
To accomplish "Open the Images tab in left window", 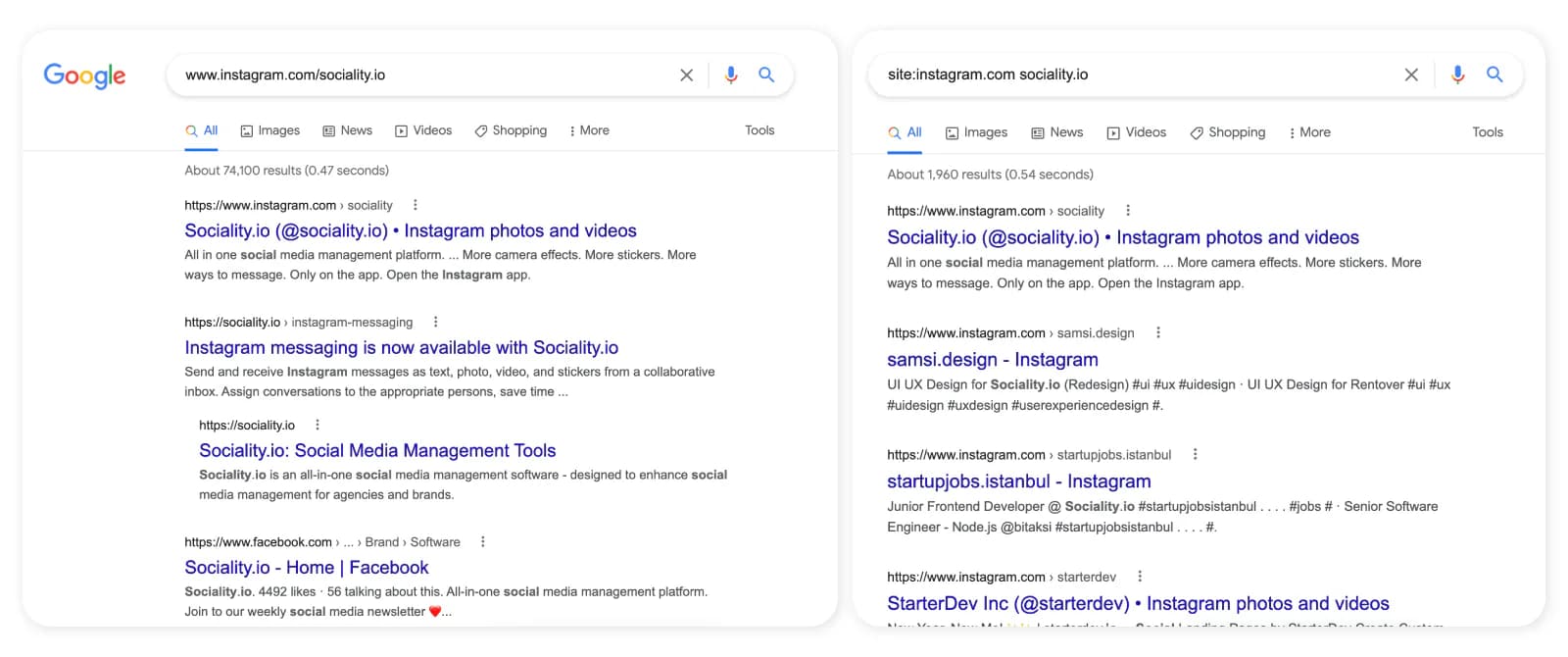I will (270, 130).
